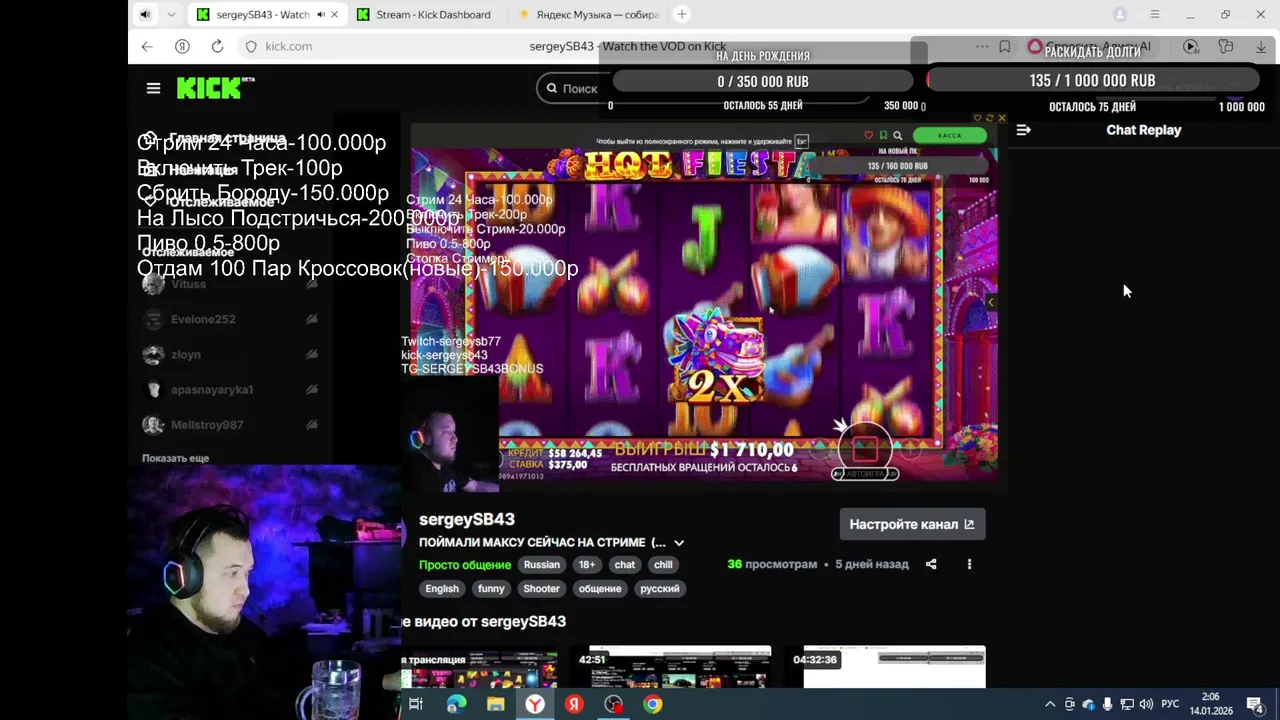The height and width of the screenshot is (720, 1280).
Task: Open the Kick hamburger sidebar menu
Action: pyautogui.click(x=153, y=88)
